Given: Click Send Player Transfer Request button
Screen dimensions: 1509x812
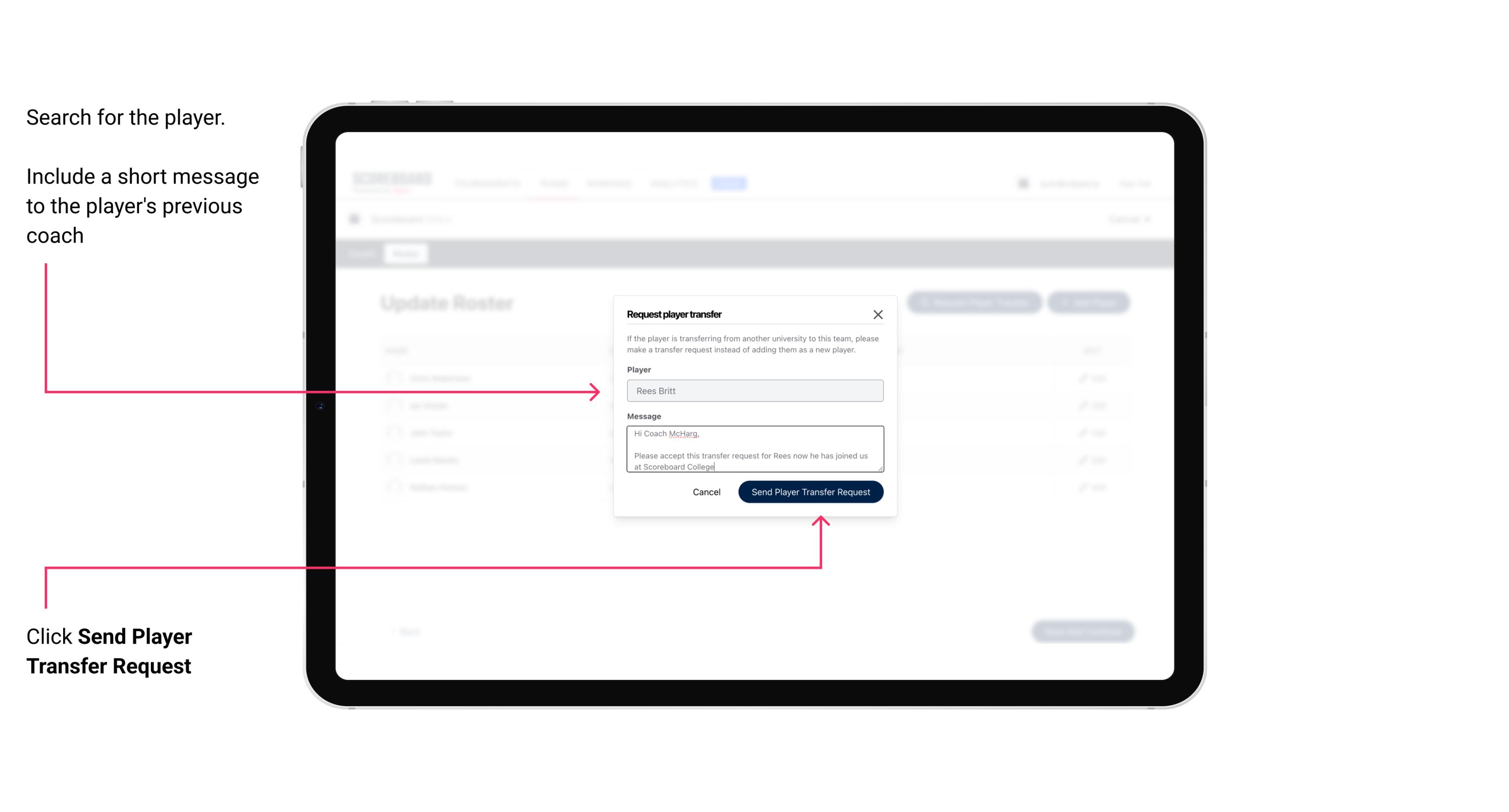Looking at the screenshot, I should [811, 491].
